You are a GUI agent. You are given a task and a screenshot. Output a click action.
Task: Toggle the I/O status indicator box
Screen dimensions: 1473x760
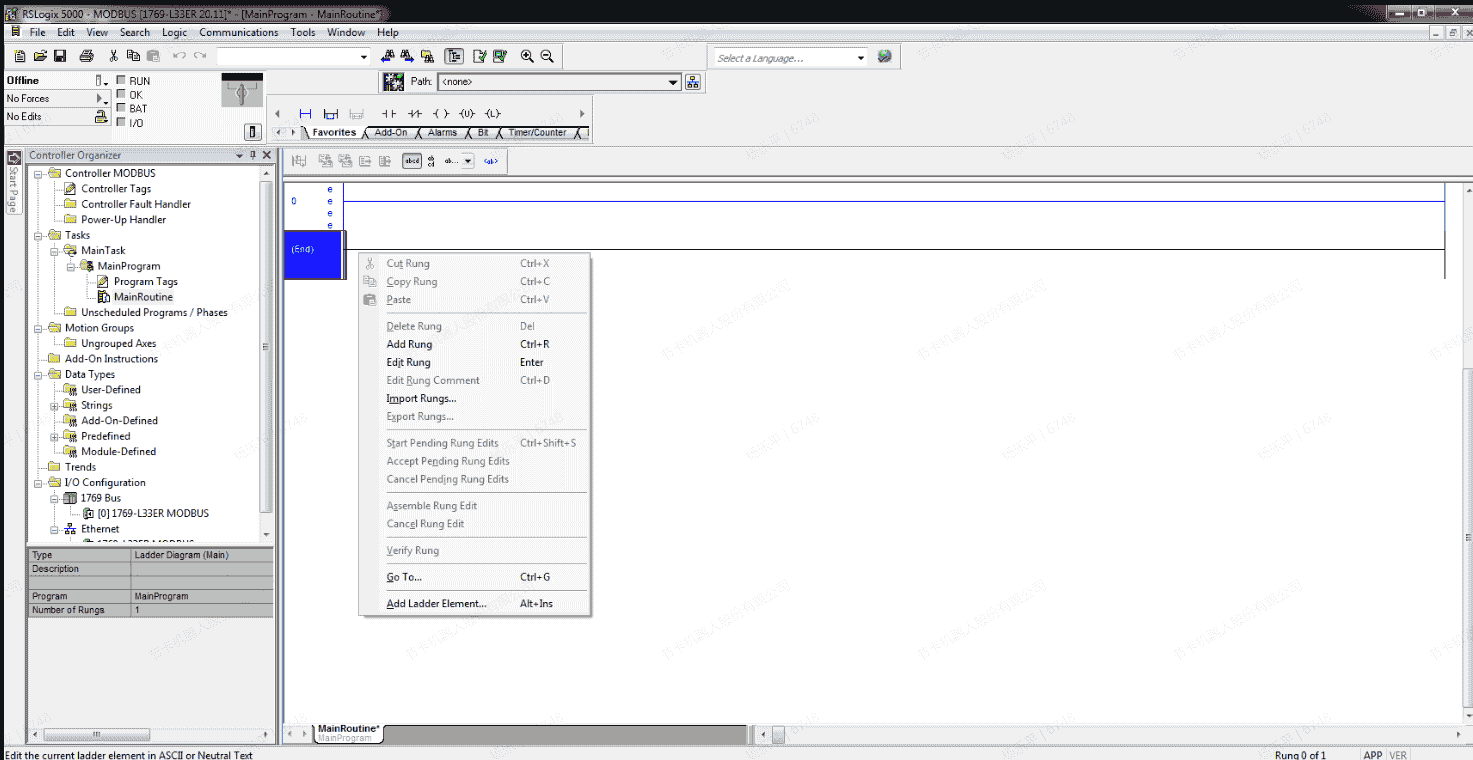[122, 123]
